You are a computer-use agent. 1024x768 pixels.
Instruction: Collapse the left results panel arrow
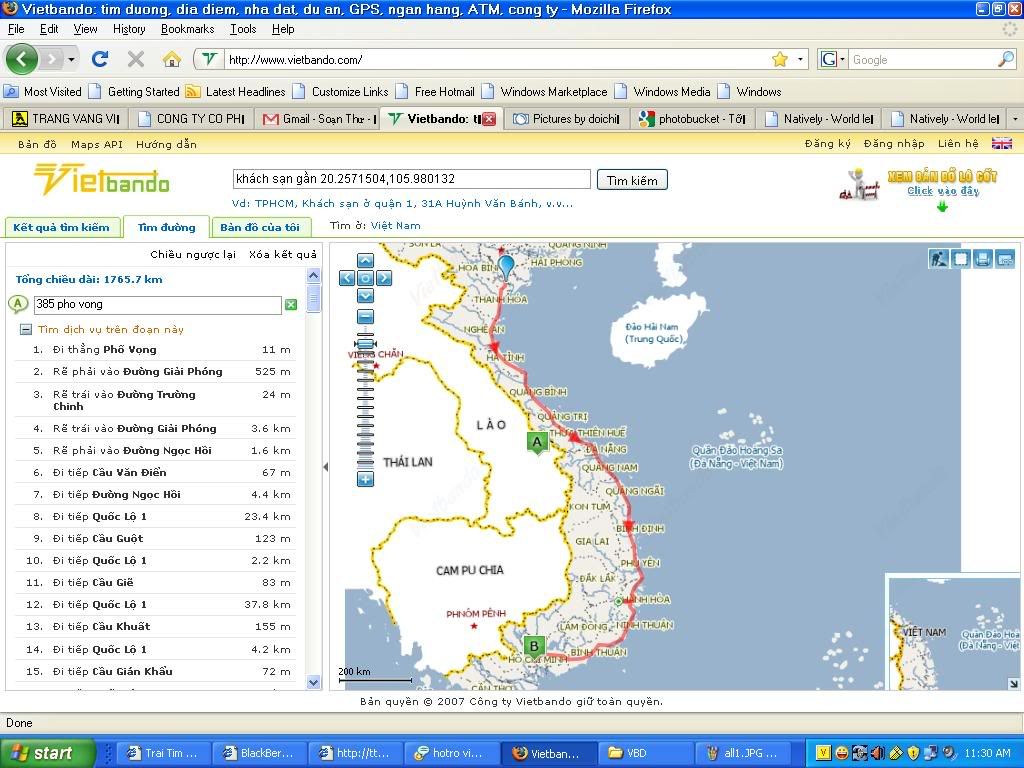(325, 467)
